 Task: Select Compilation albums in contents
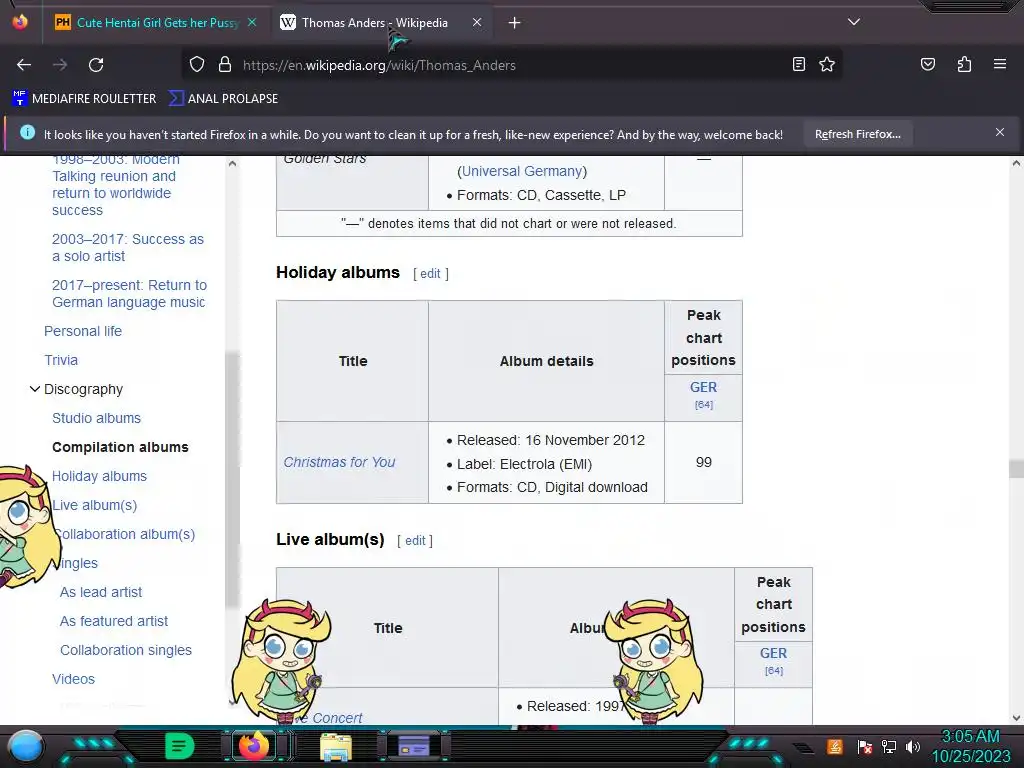(120, 447)
